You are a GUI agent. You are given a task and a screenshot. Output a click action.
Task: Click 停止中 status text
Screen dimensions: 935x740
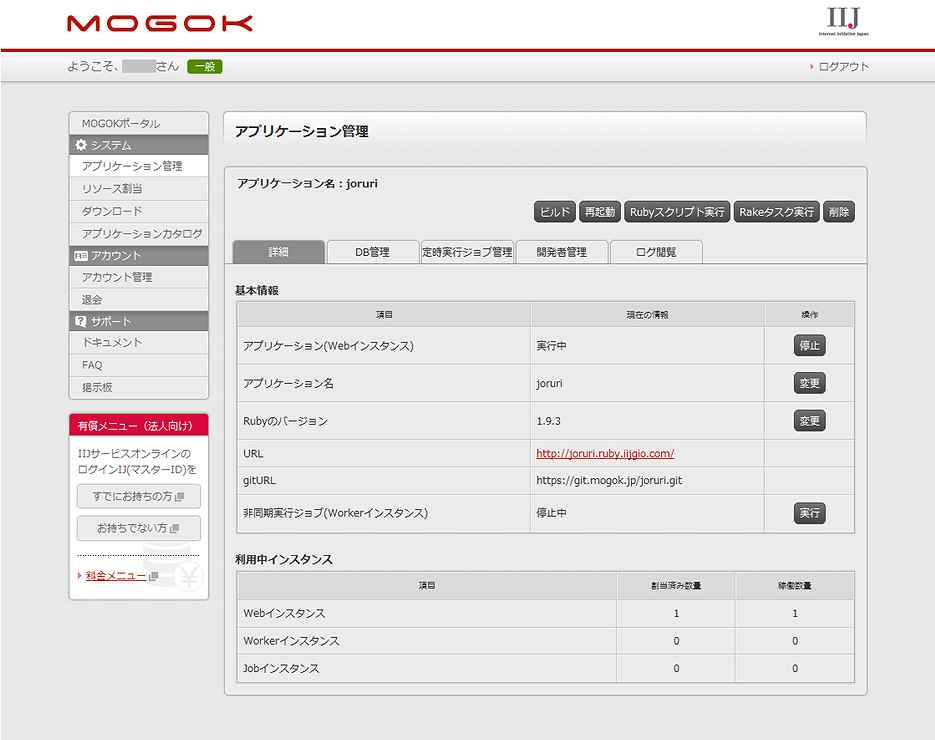(552, 513)
